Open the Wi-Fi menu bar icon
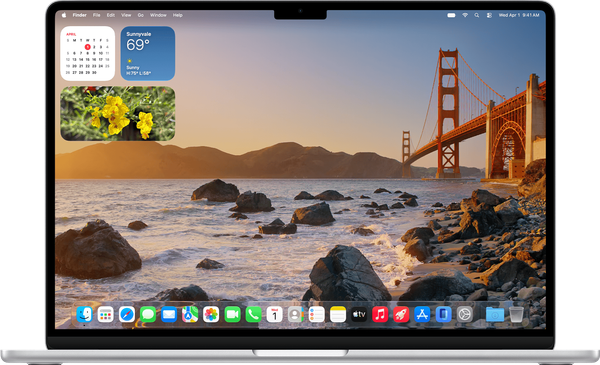Screen dimensions: 600x365 click(465, 15)
